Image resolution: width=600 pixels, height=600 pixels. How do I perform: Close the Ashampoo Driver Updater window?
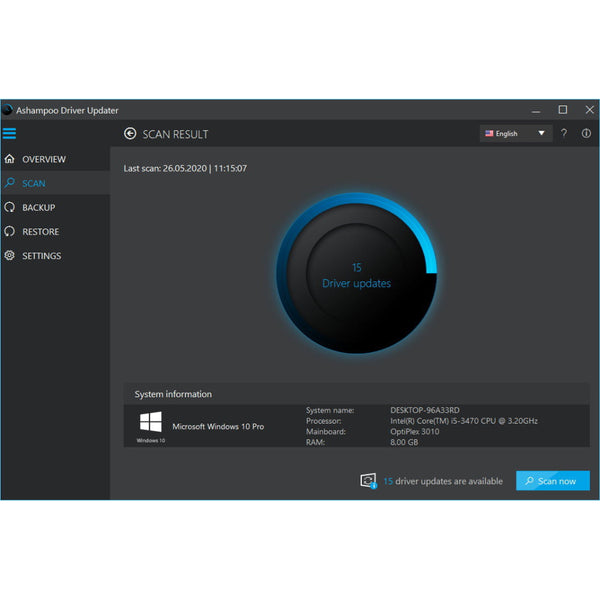[x=590, y=110]
